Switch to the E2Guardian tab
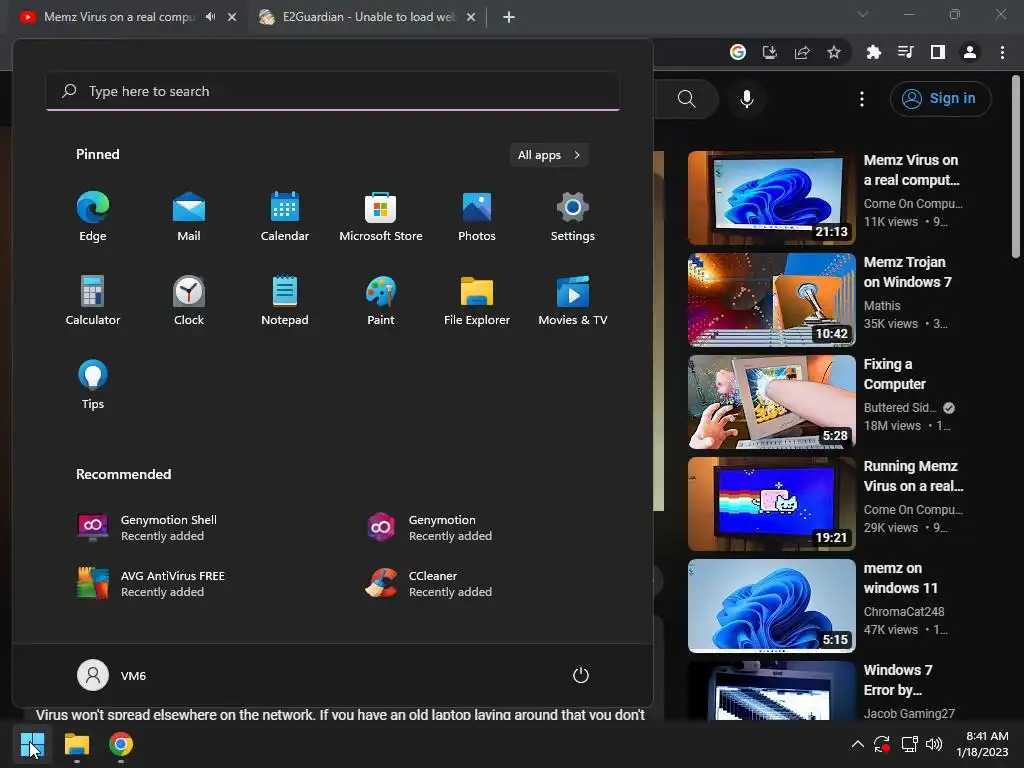The image size is (1024, 768). click(368, 17)
